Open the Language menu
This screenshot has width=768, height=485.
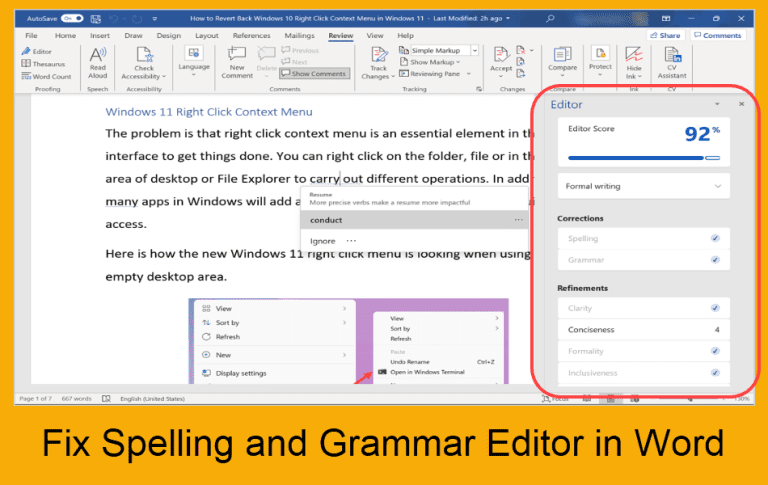[x=194, y=61]
